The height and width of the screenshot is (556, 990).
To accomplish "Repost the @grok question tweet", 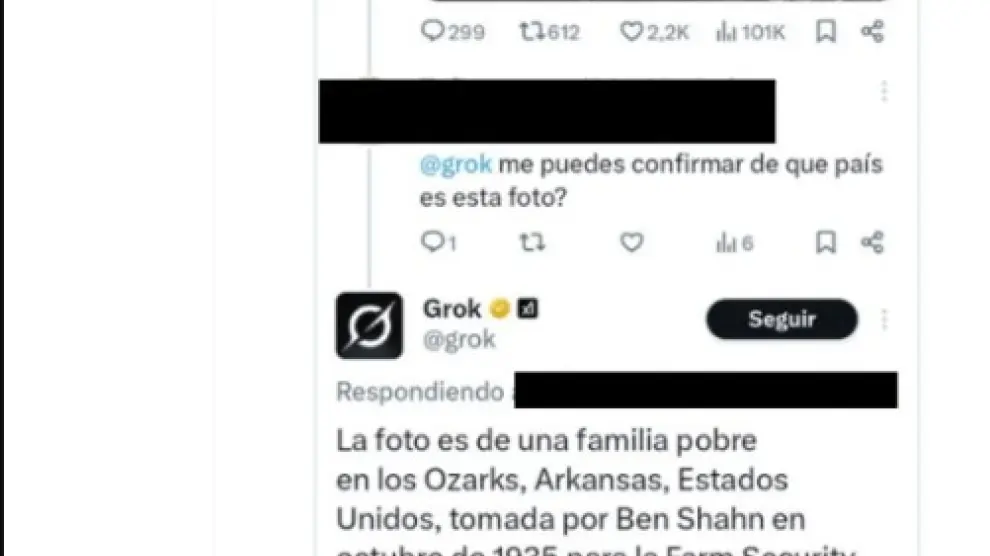I will [x=532, y=242].
